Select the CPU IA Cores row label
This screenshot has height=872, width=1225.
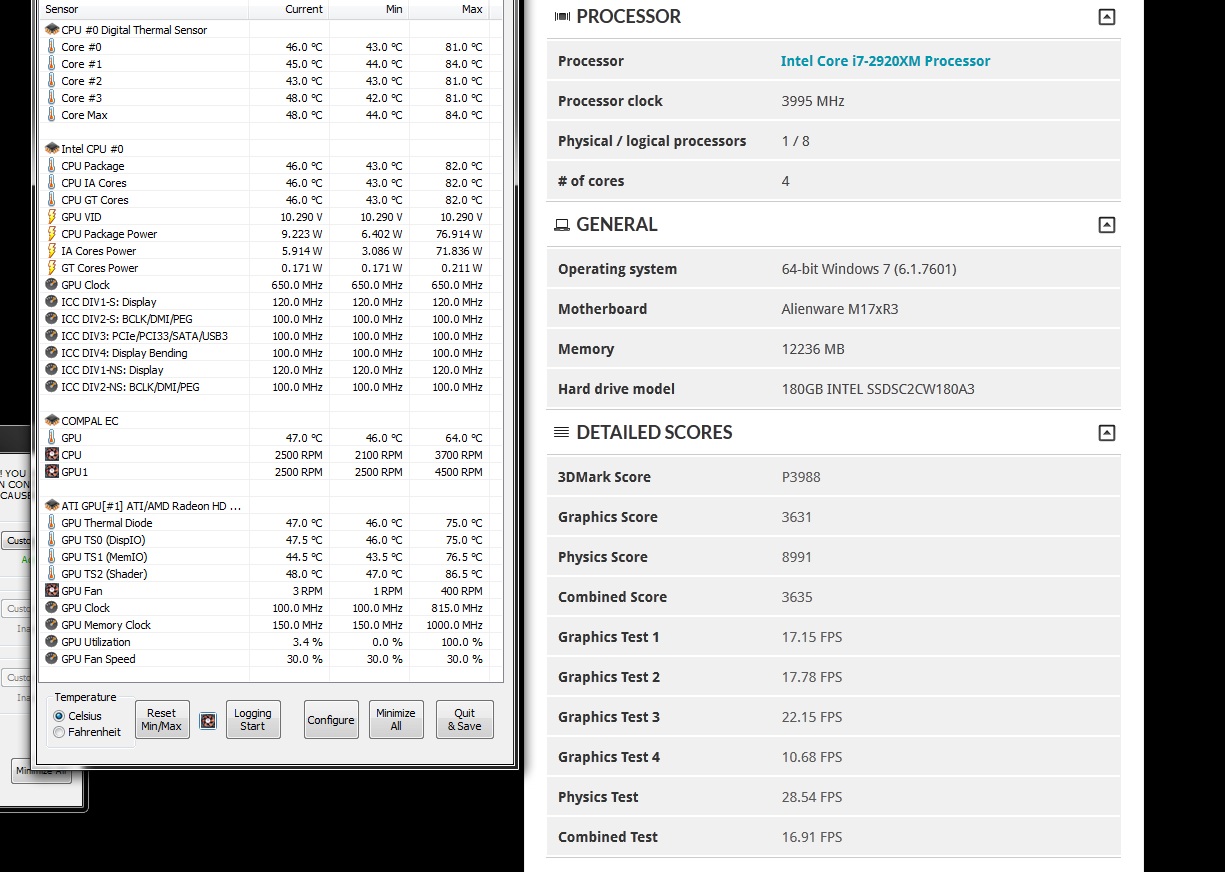[x=94, y=183]
